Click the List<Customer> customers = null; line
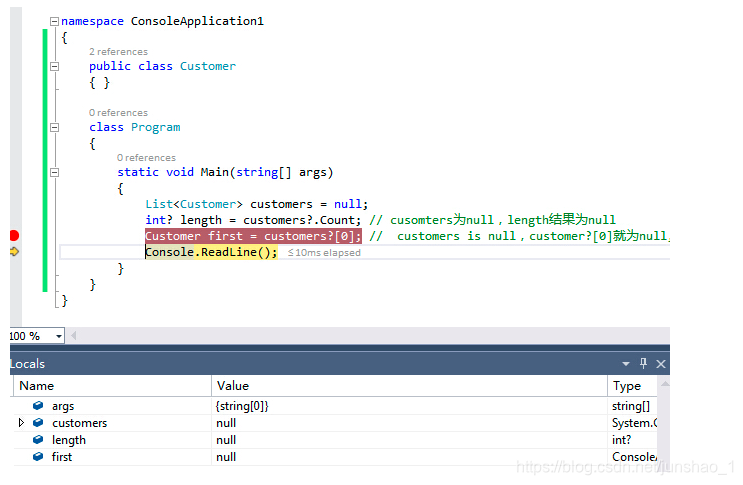The image size is (743, 485). [x=256, y=204]
